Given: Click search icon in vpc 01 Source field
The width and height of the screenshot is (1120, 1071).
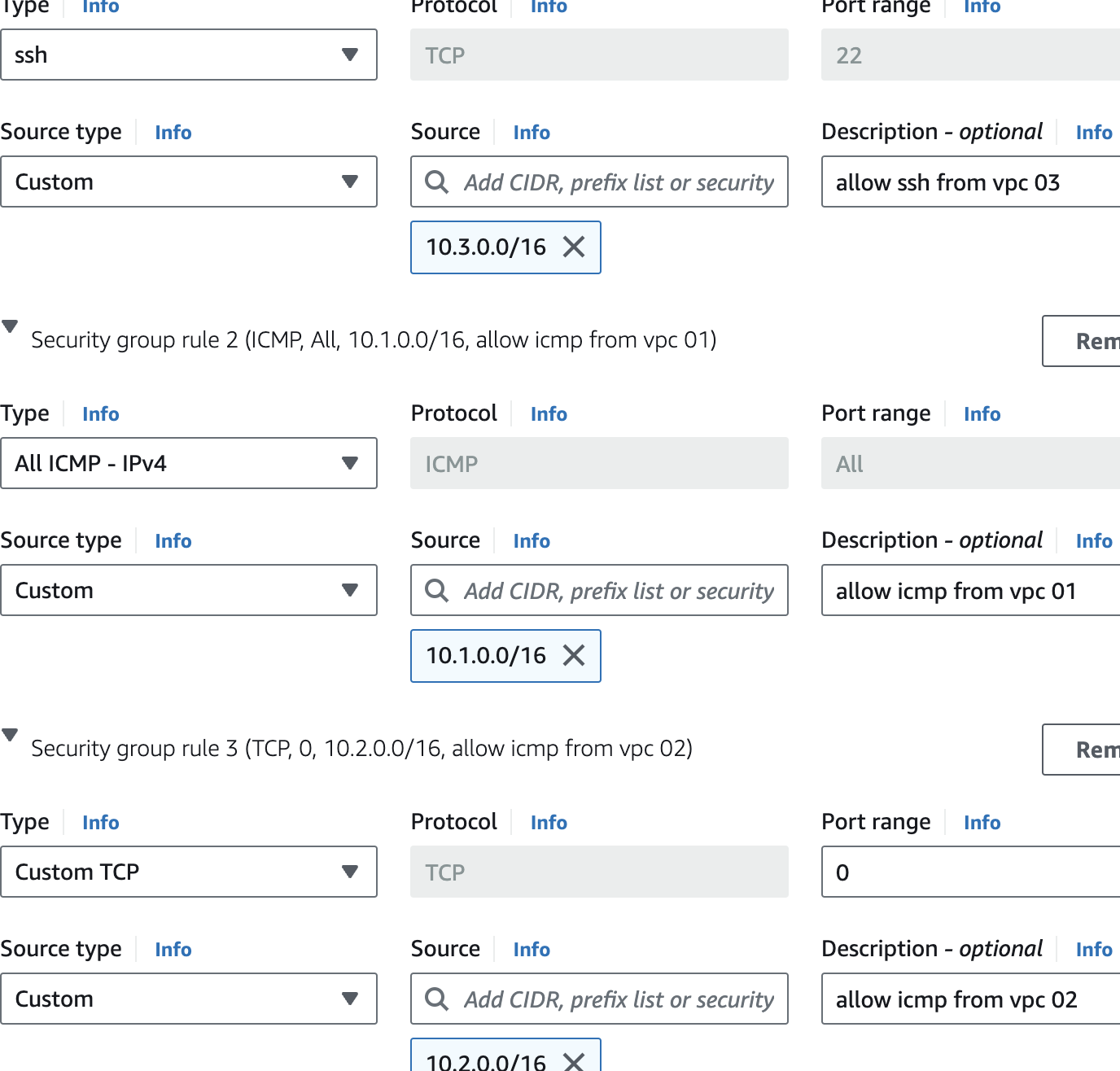Looking at the screenshot, I should [x=437, y=590].
